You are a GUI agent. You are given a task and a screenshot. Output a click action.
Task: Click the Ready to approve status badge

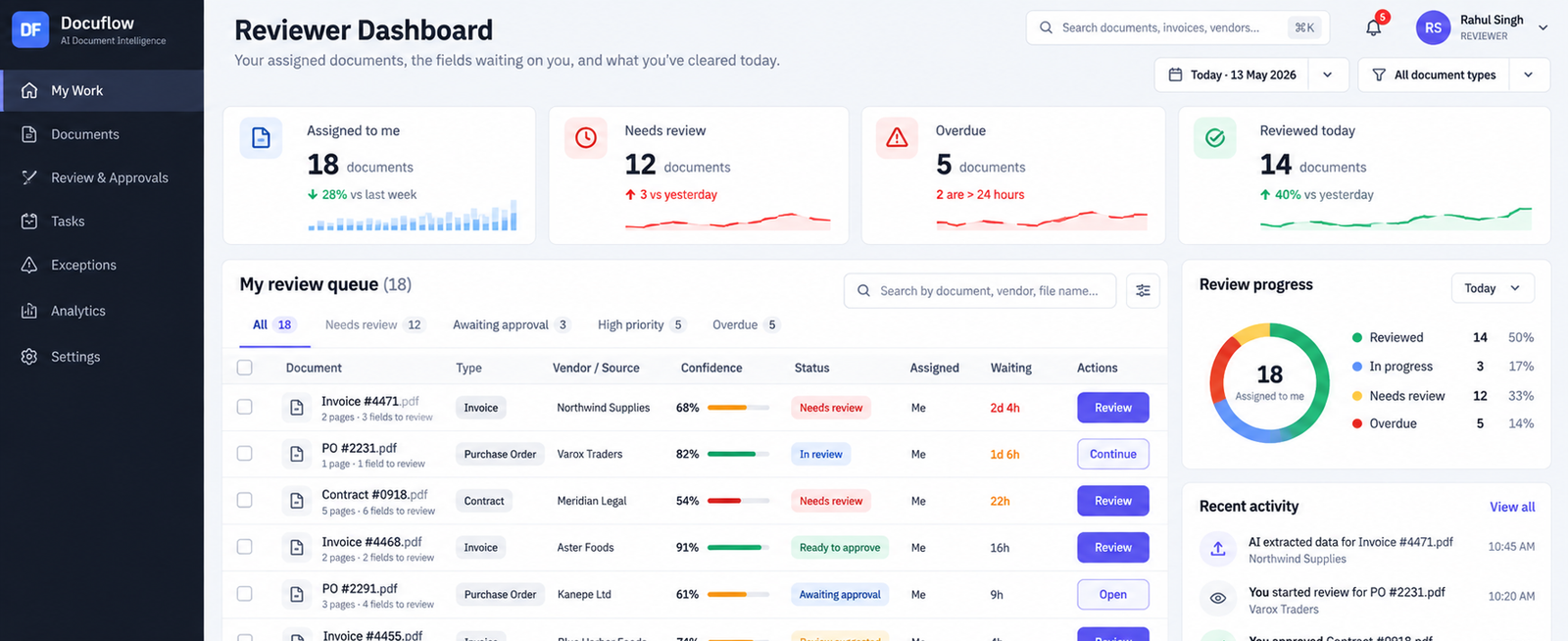(x=840, y=548)
